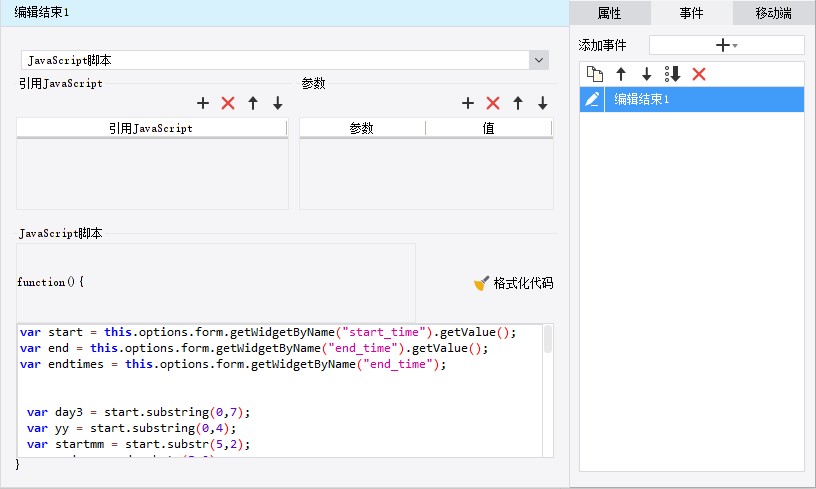Viewport: 816px width, 489px height.
Task: Click inside the empty 引用JavaScript list area
Action: pyautogui.click(x=152, y=174)
